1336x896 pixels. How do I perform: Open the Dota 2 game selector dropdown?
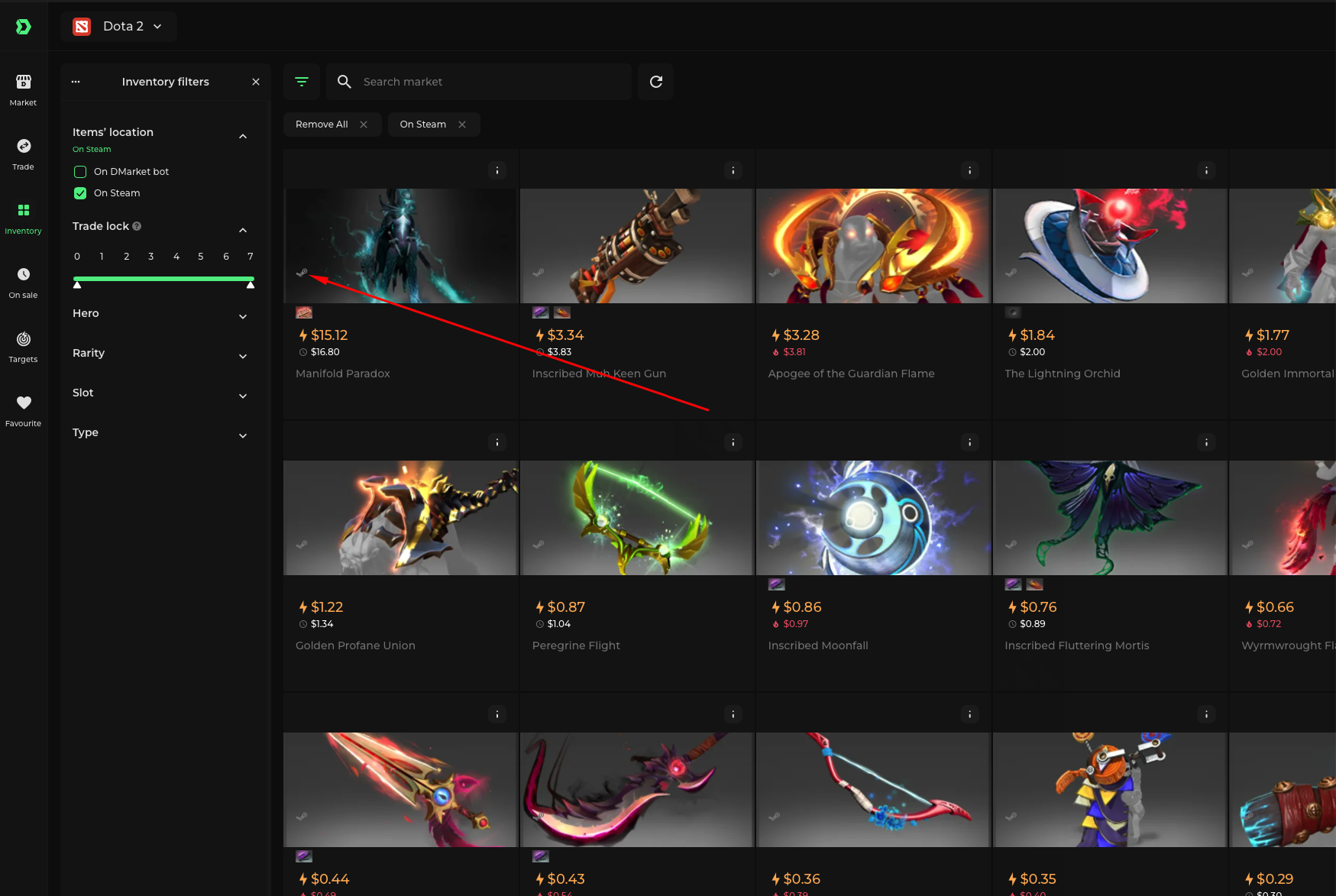click(119, 27)
